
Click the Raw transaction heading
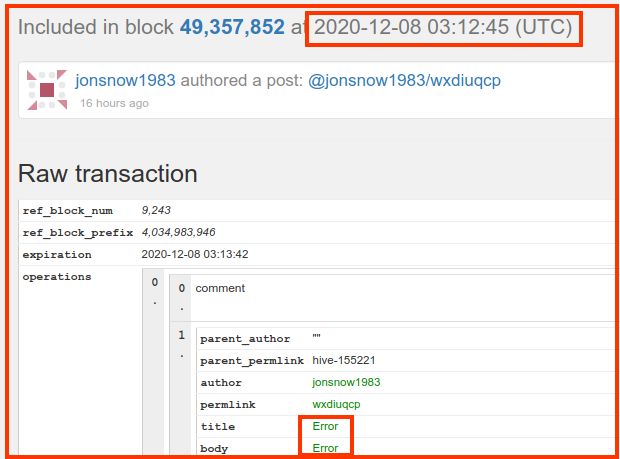[x=108, y=174]
